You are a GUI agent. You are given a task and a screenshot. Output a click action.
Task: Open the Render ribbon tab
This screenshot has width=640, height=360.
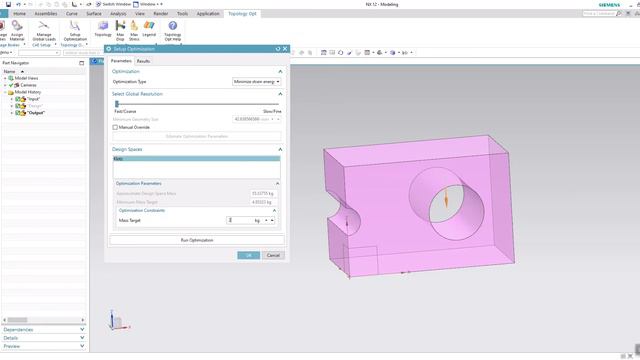(160, 13)
